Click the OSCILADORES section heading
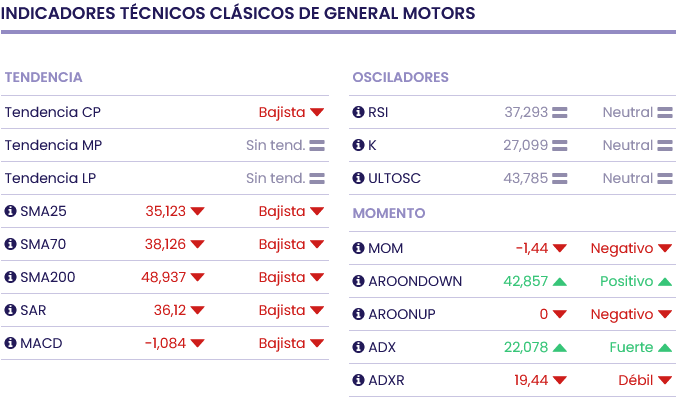Image resolution: width=676 pixels, height=405 pixels. point(400,77)
